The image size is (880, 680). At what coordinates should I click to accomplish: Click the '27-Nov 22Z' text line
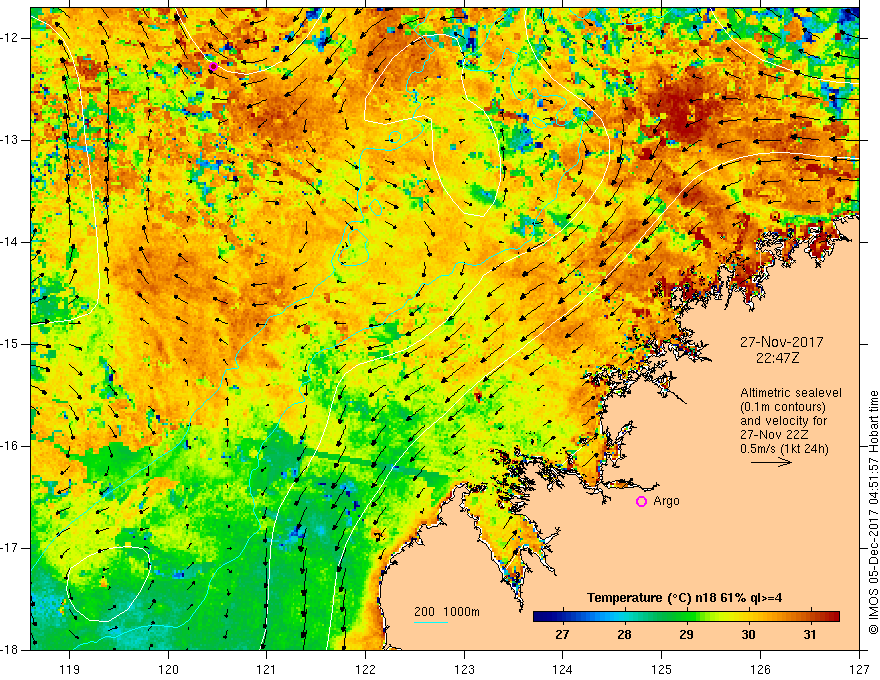[776, 435]
